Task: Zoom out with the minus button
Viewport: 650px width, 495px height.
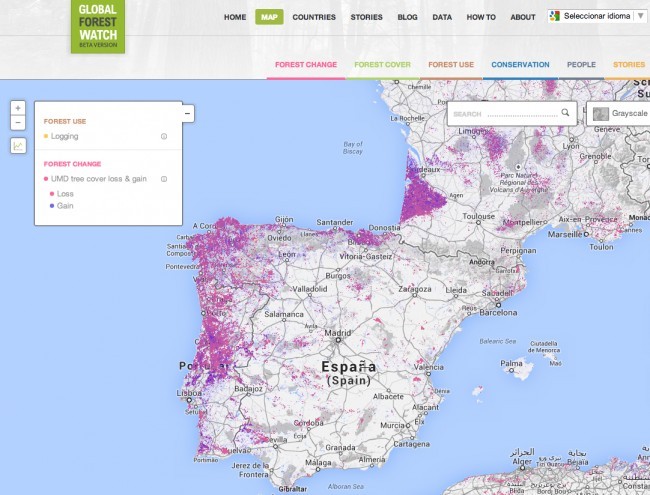Action: pos(18,123)
